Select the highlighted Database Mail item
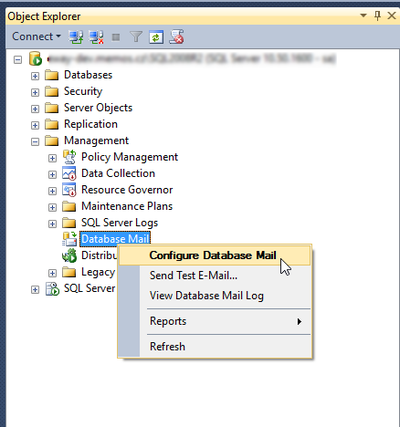400x427 pixels. (115, 239)
